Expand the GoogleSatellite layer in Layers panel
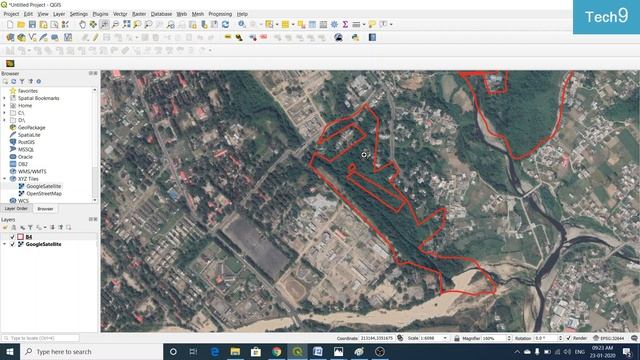This screenshot has height=360, width=640. coord(4,244)
